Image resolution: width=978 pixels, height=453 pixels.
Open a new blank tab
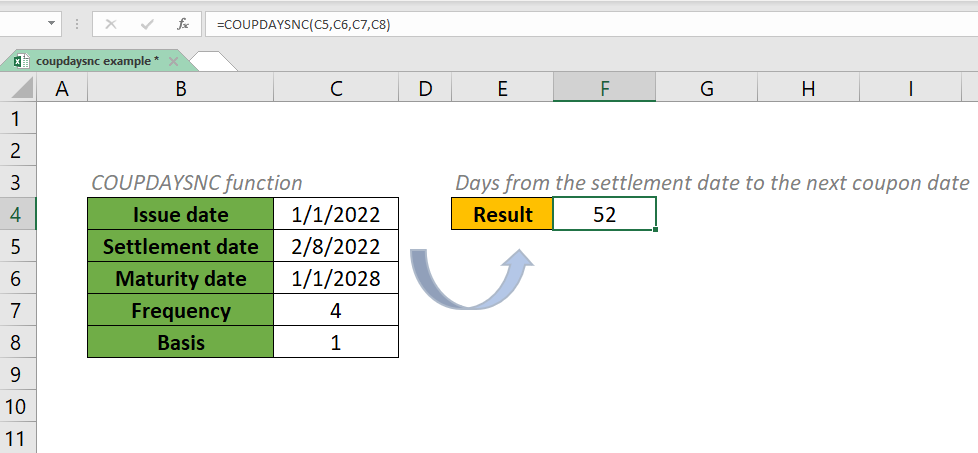[212, 61]
